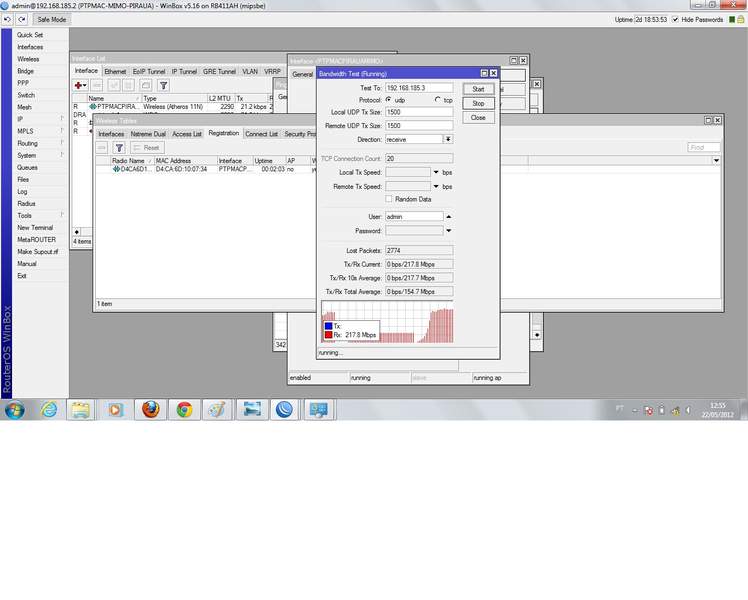Screen dimensions: 748x600
Task: Open Windows Media Player taskbar icon
Action: [114, 410]
